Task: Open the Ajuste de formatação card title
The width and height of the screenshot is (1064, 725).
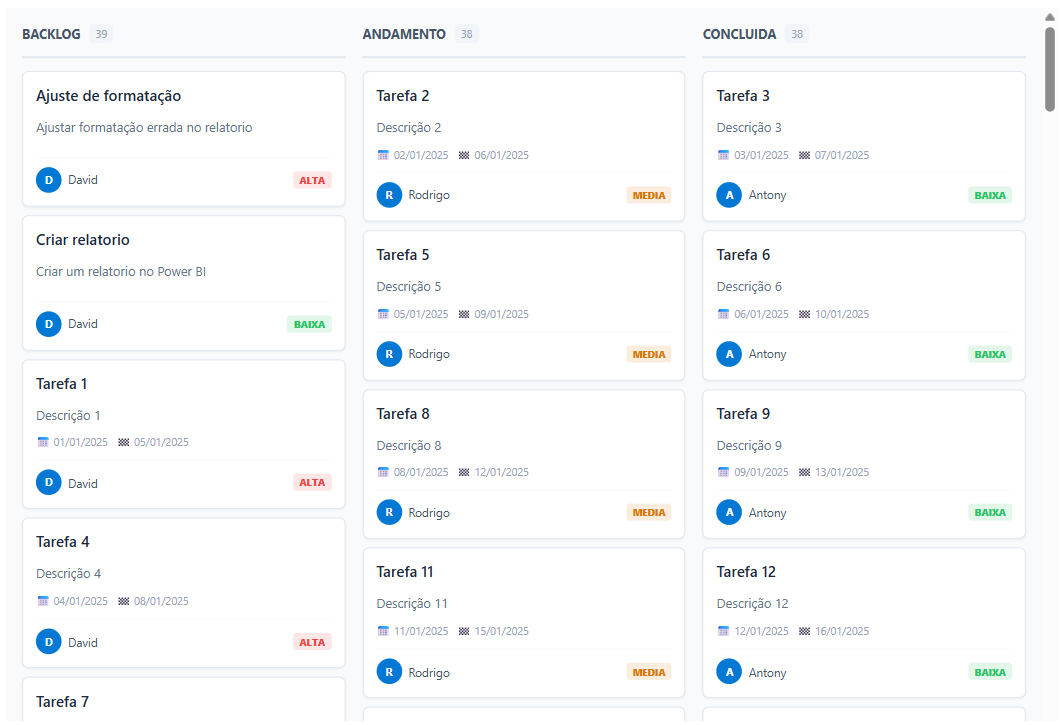Action: pyautogui.click(x=108, y=96)
